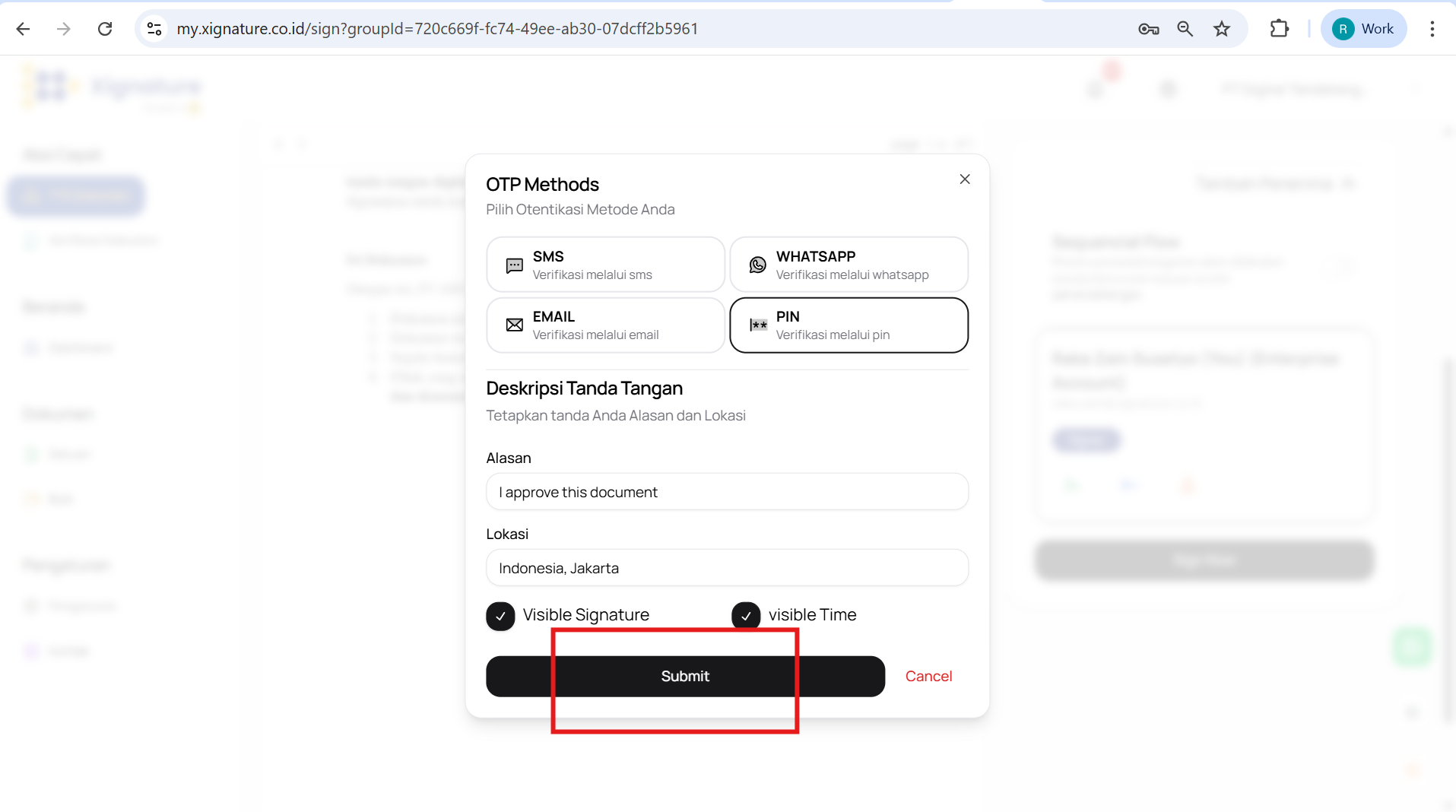1456x812 pixels.
Task: Open the browser zoom indicator
Action: pos(1185,29)
